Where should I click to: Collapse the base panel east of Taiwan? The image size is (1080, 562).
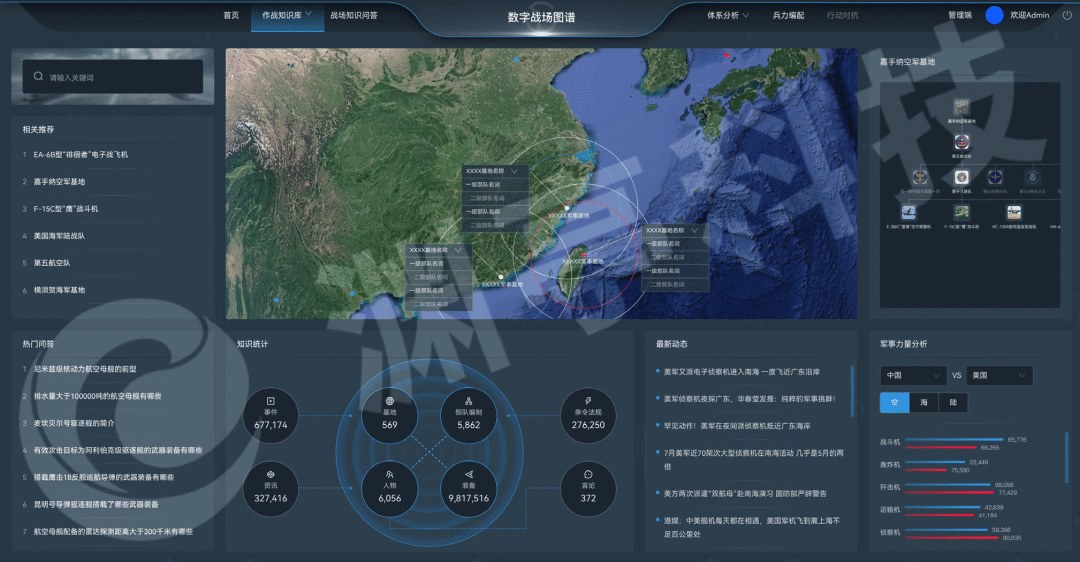coord(694,230)
